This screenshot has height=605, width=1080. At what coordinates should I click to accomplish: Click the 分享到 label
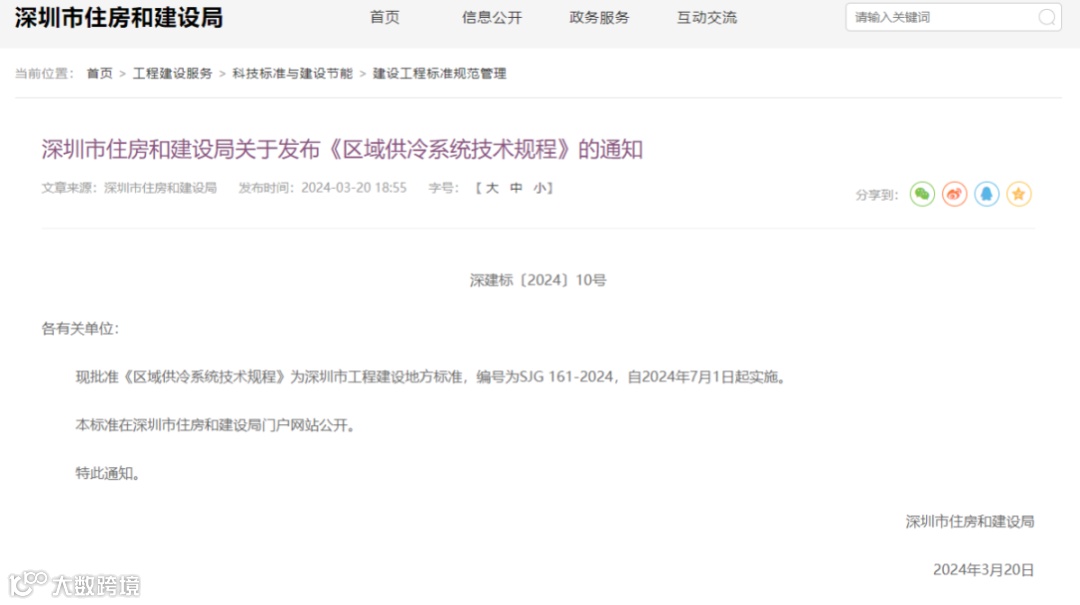(x=877, y=195)
